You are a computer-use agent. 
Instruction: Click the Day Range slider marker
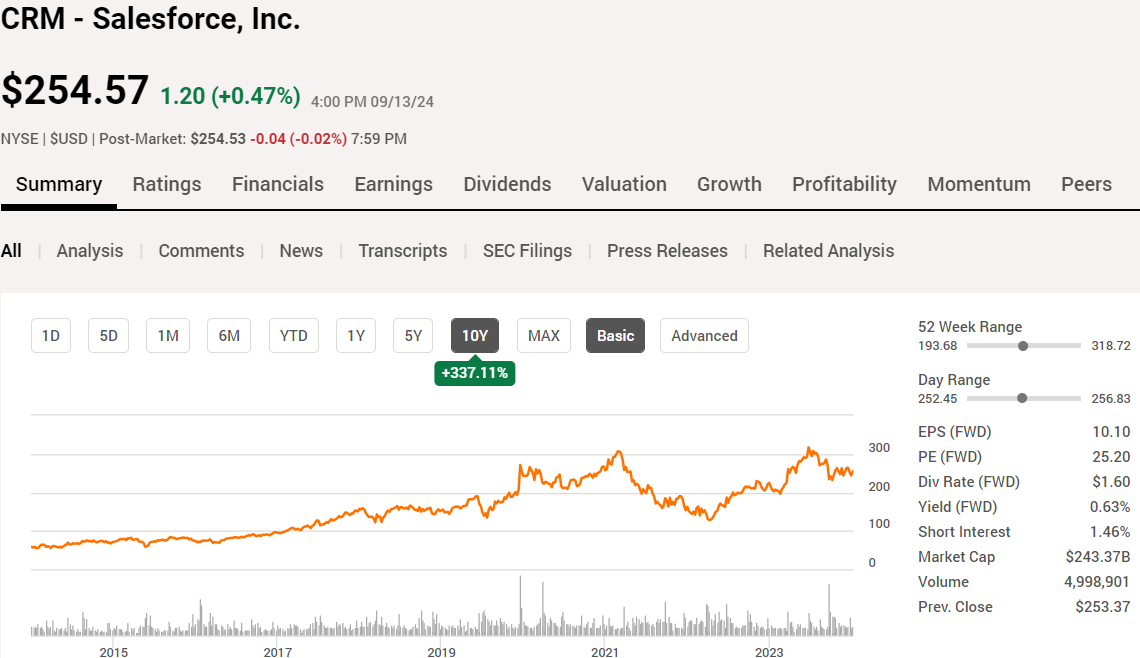1022,398
